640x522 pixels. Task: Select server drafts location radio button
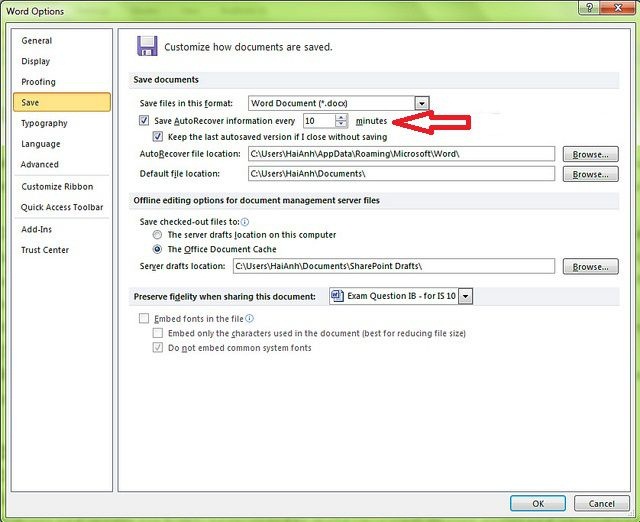tap(158, 235)
